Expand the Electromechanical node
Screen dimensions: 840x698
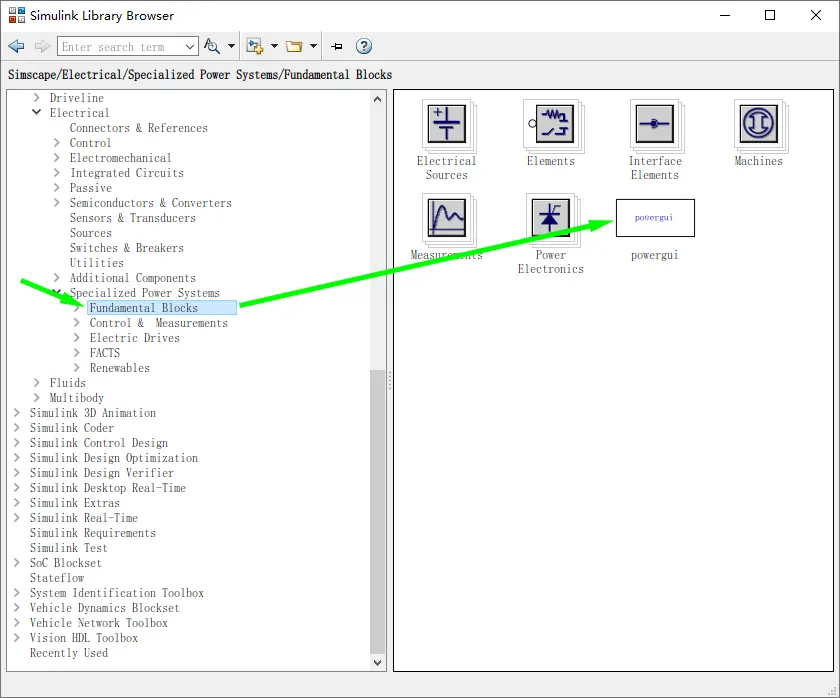57,157
